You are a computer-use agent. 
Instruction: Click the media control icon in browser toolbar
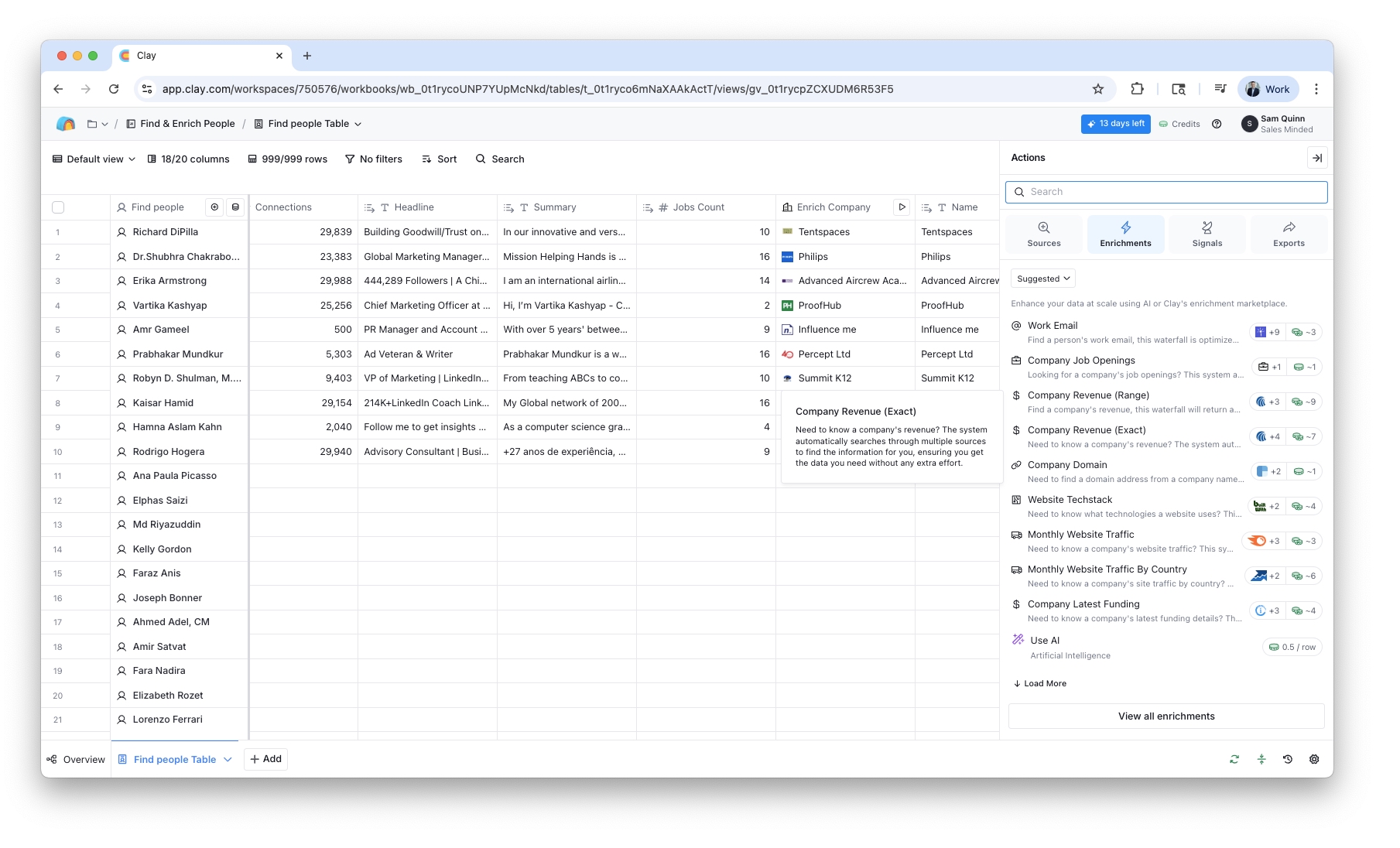pyautogui.click(x=1220, y=89)
